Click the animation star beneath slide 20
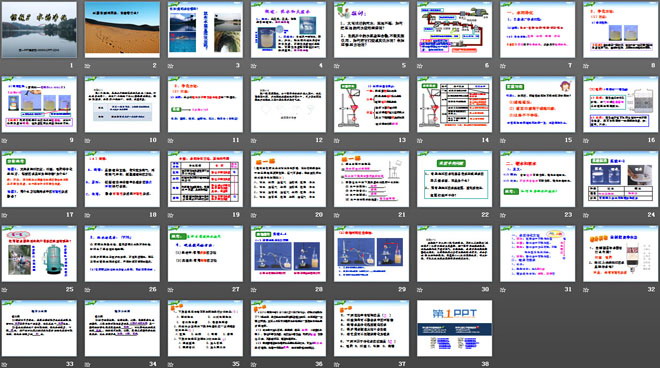This screenshot has height=368, width=660. coord(254,215)
